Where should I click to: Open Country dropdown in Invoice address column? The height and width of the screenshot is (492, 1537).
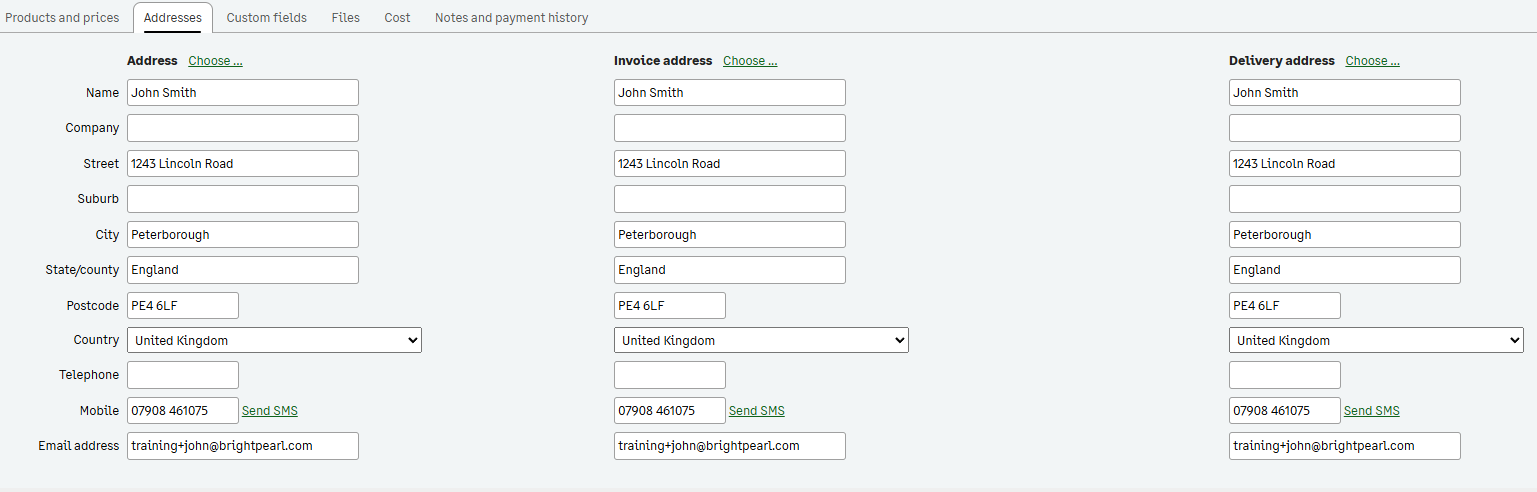pos(761,340)
